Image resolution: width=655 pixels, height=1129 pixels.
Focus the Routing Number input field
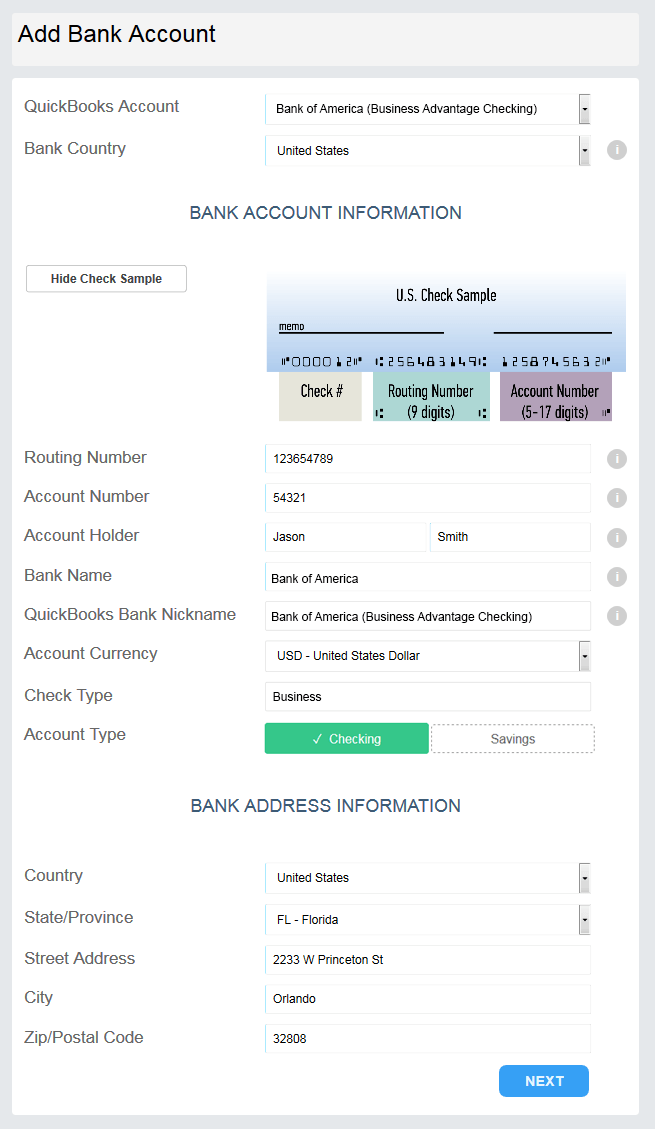point(428,459)
